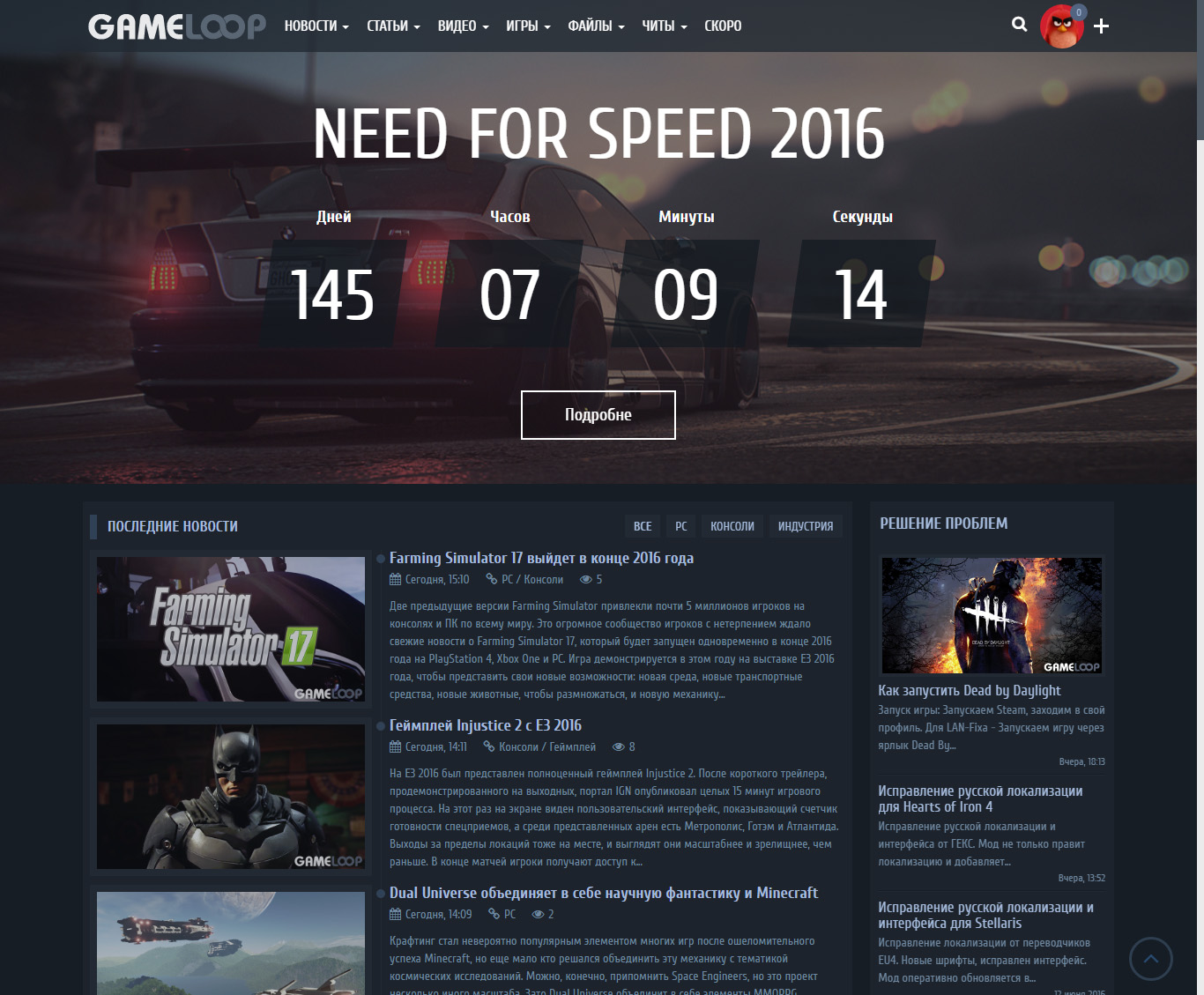The image size is (1204, 995).
Task: Open the site search magnifier icon
Action: coord(1020,25)
